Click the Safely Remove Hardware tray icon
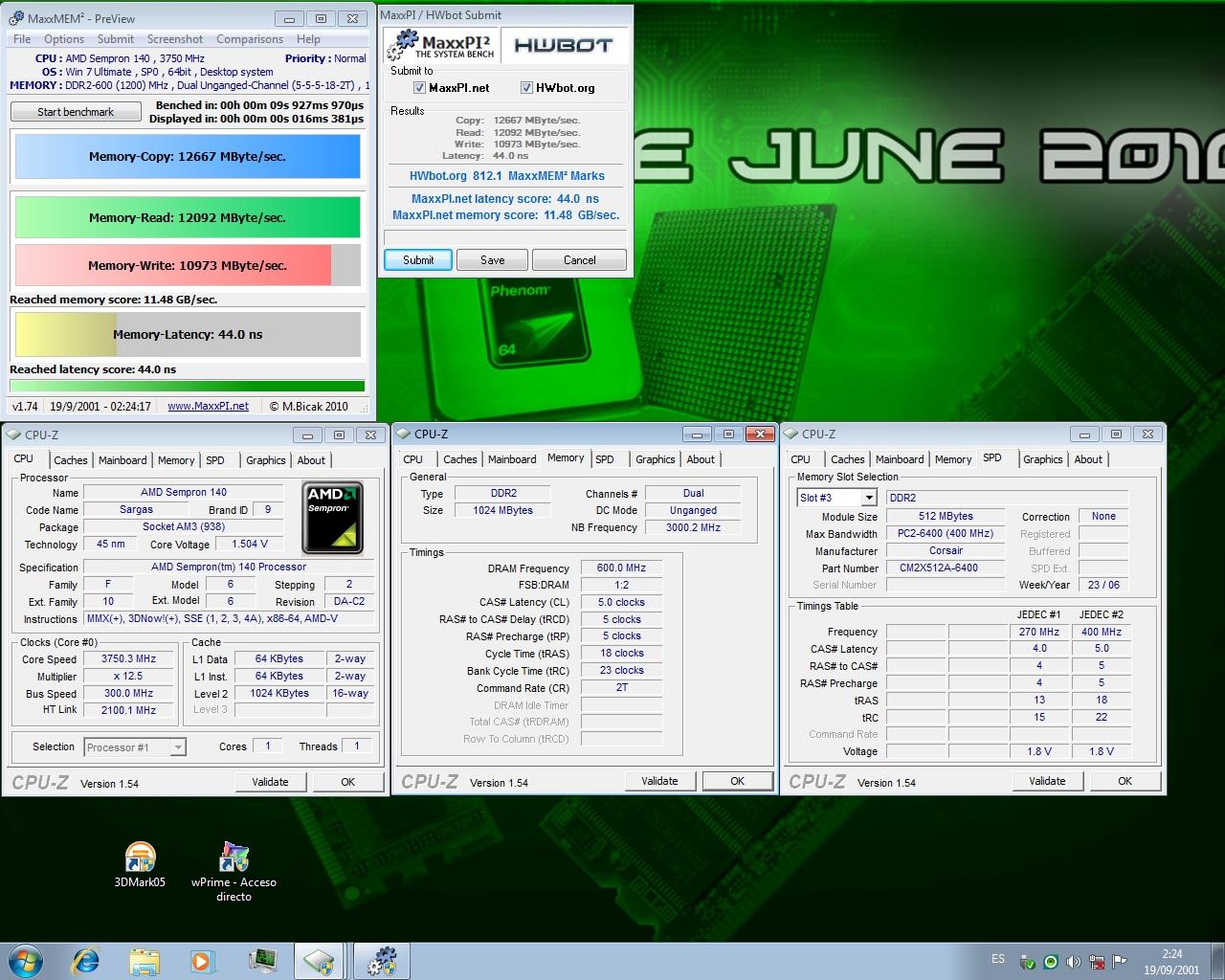Viewport: 1225px width, 980px height. 1027,962
